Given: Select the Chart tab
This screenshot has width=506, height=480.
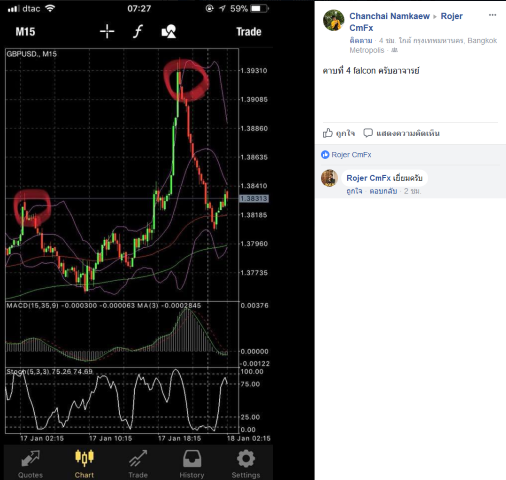Looking at the screenshot, I should (x=84, y=464).
